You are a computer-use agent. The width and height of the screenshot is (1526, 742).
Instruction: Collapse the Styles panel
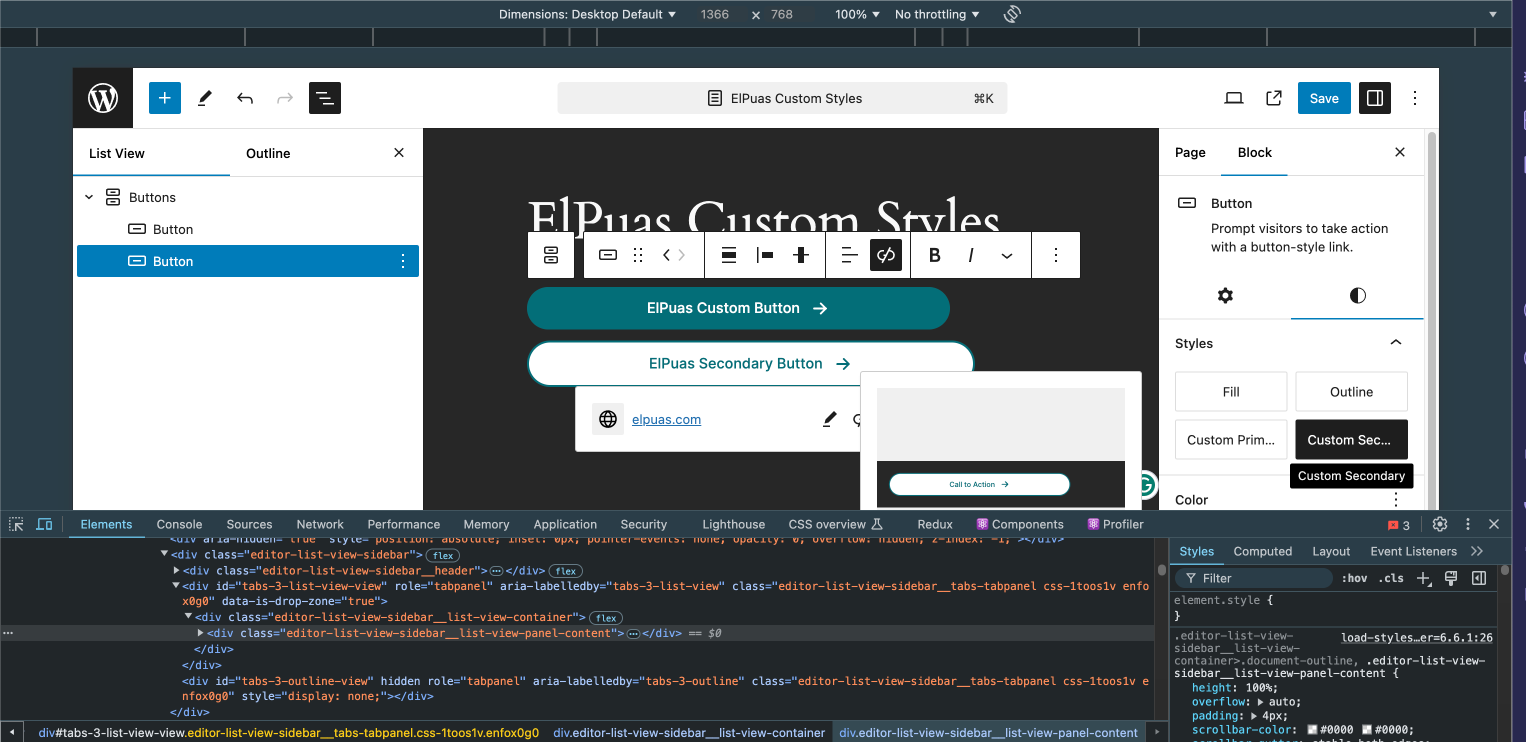pos(1396,343)
